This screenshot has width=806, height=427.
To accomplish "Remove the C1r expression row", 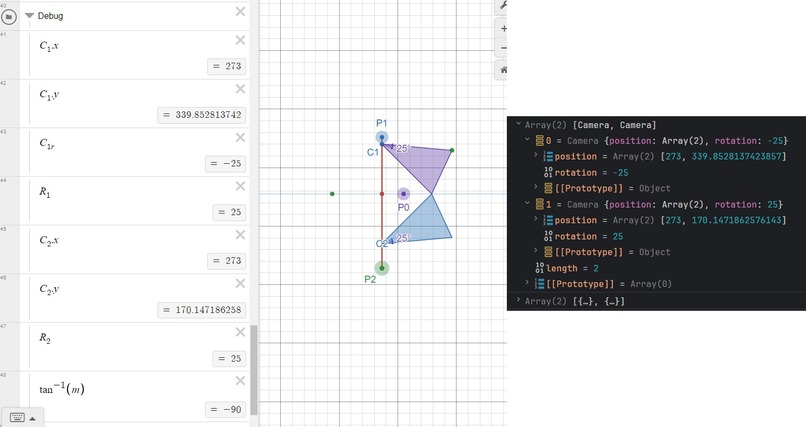I will pos(240,137).
